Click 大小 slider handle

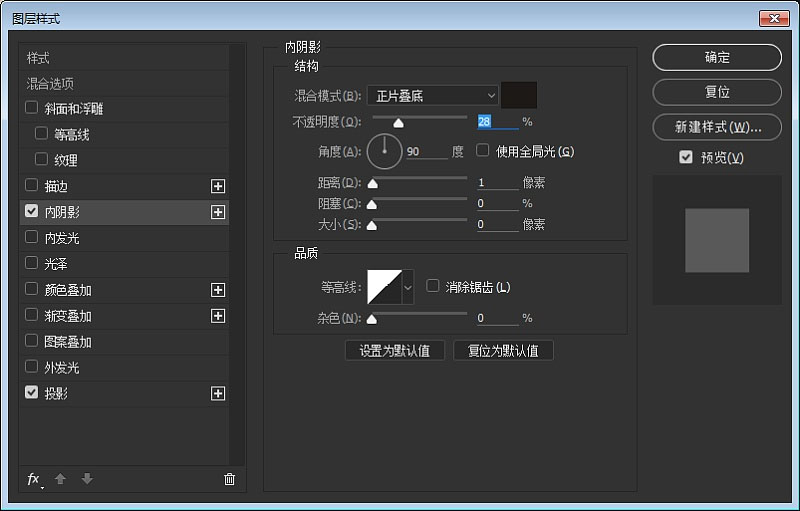coord(372,225)
